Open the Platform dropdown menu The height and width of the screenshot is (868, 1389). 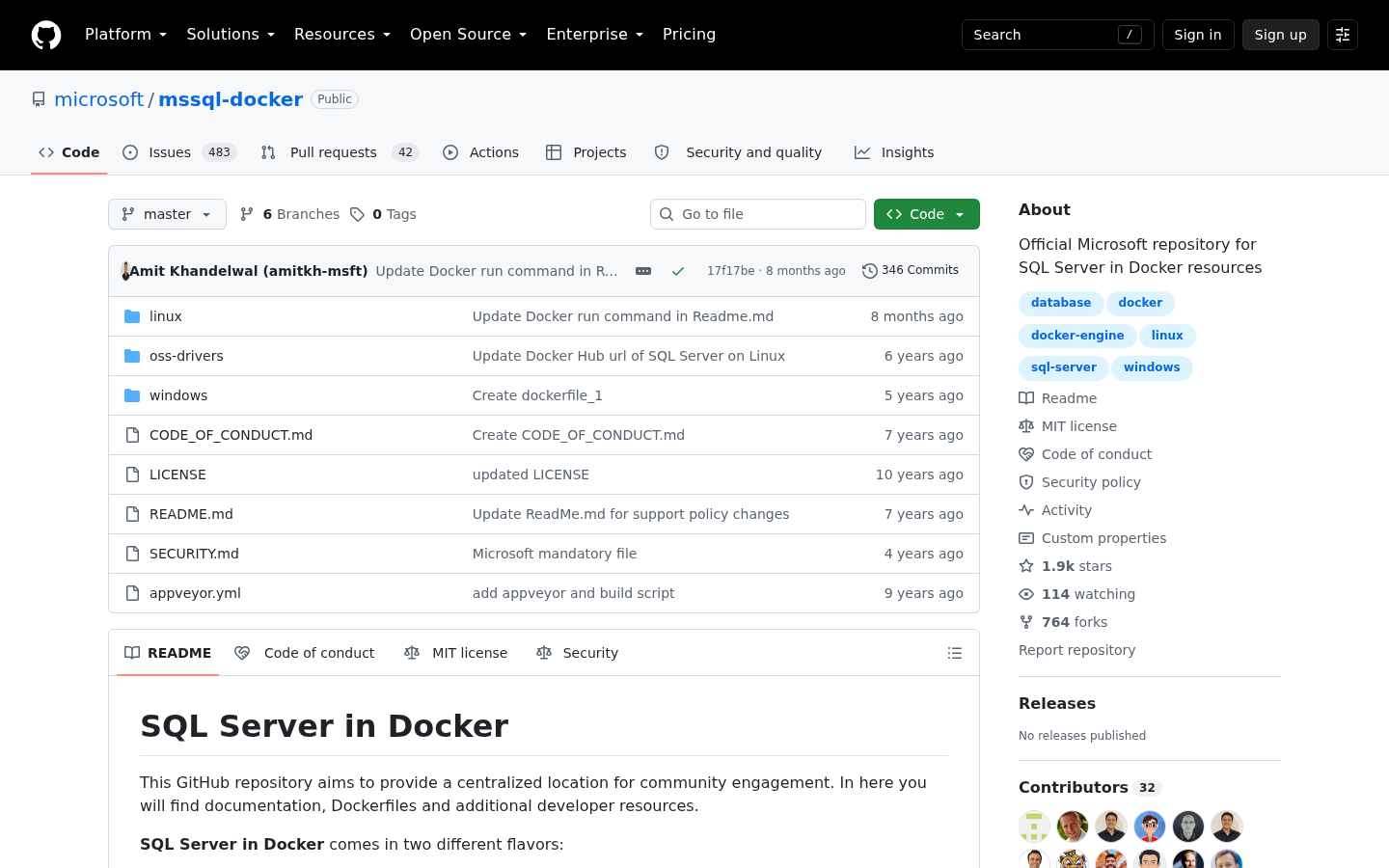125,35
